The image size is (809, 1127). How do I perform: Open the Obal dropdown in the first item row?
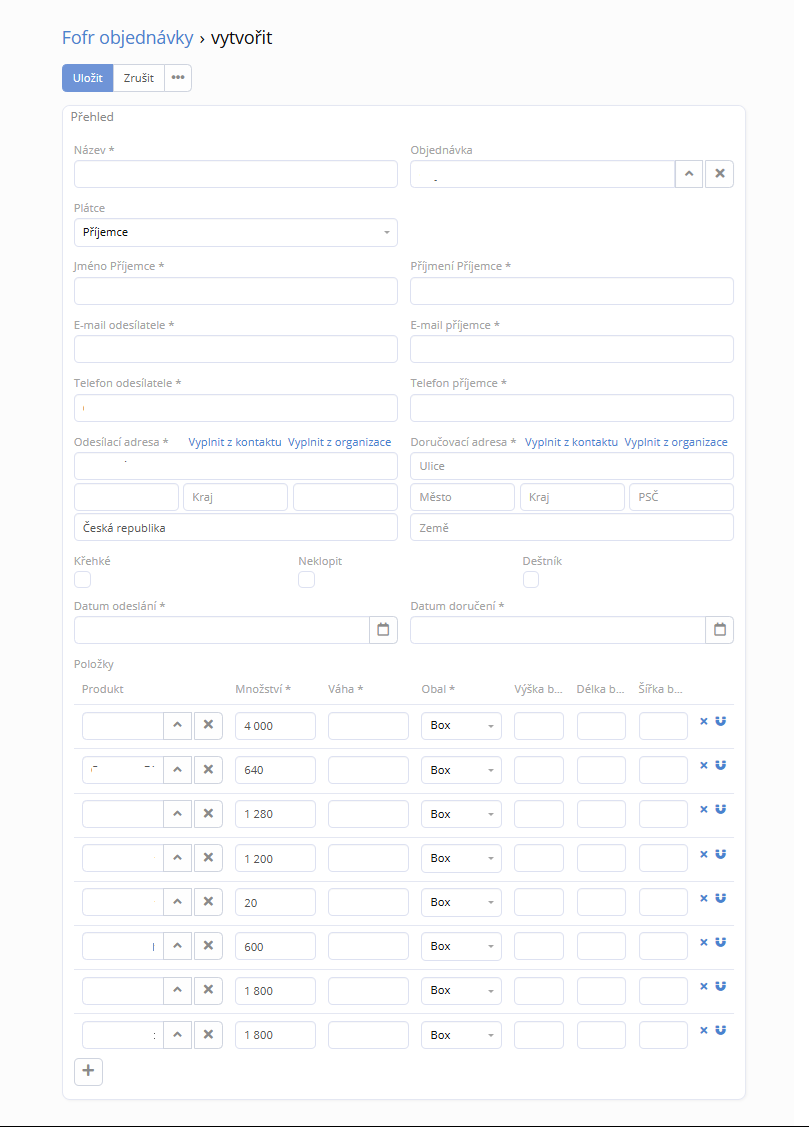pyautogui.click(x=461, y=726)
